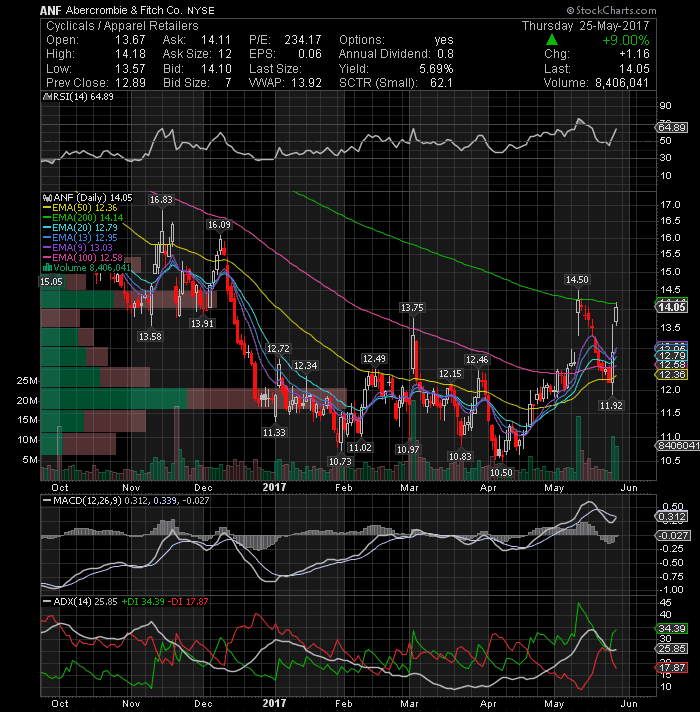Click the 0.312 MACD axis tag
Screen dimensions: 700x712
[672, 517]
